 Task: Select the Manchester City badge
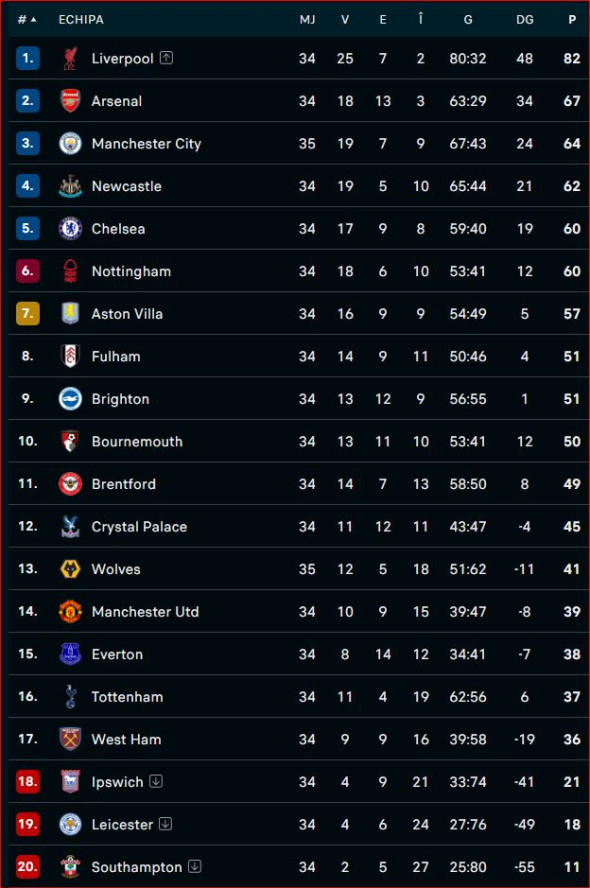point(69,143)
